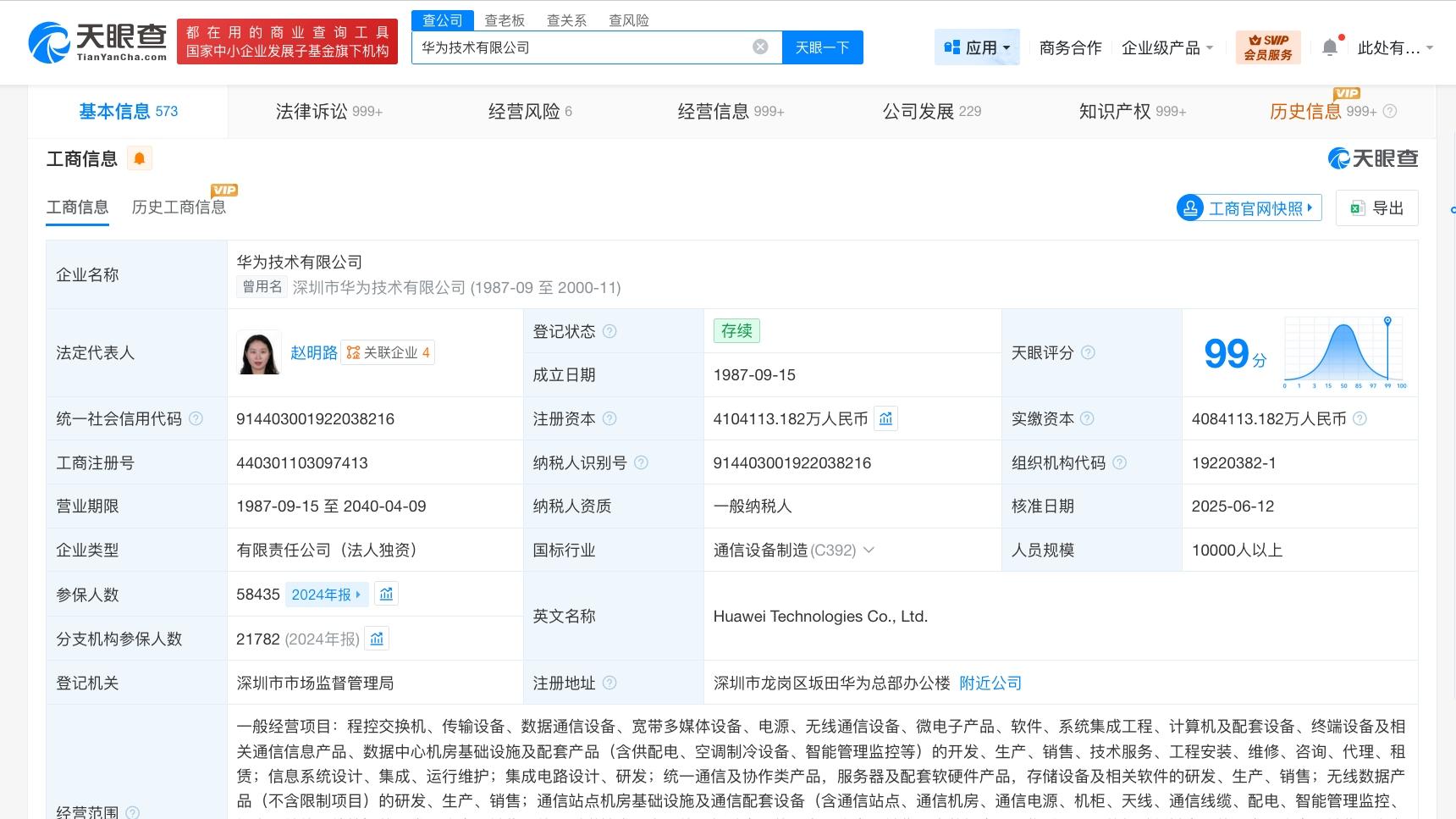The height and width of the screenshot is (819, 1456).
Task: Click inside the company search input field
Action: pyautogui.click(x=584, y=47)
